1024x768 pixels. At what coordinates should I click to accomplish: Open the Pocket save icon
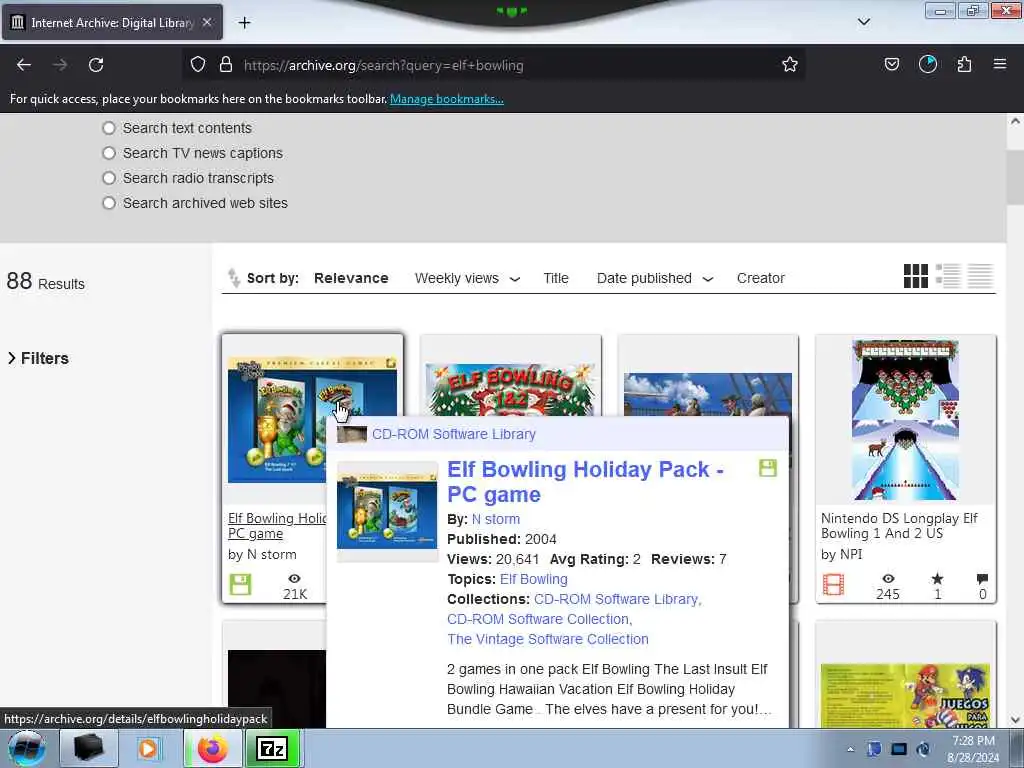(x=891, y=64)
